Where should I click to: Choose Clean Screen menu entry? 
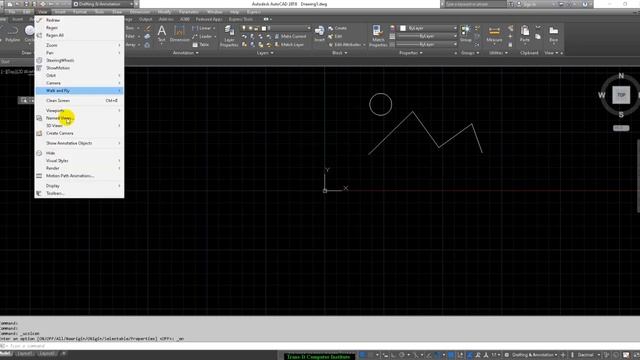tap(80, 100)
